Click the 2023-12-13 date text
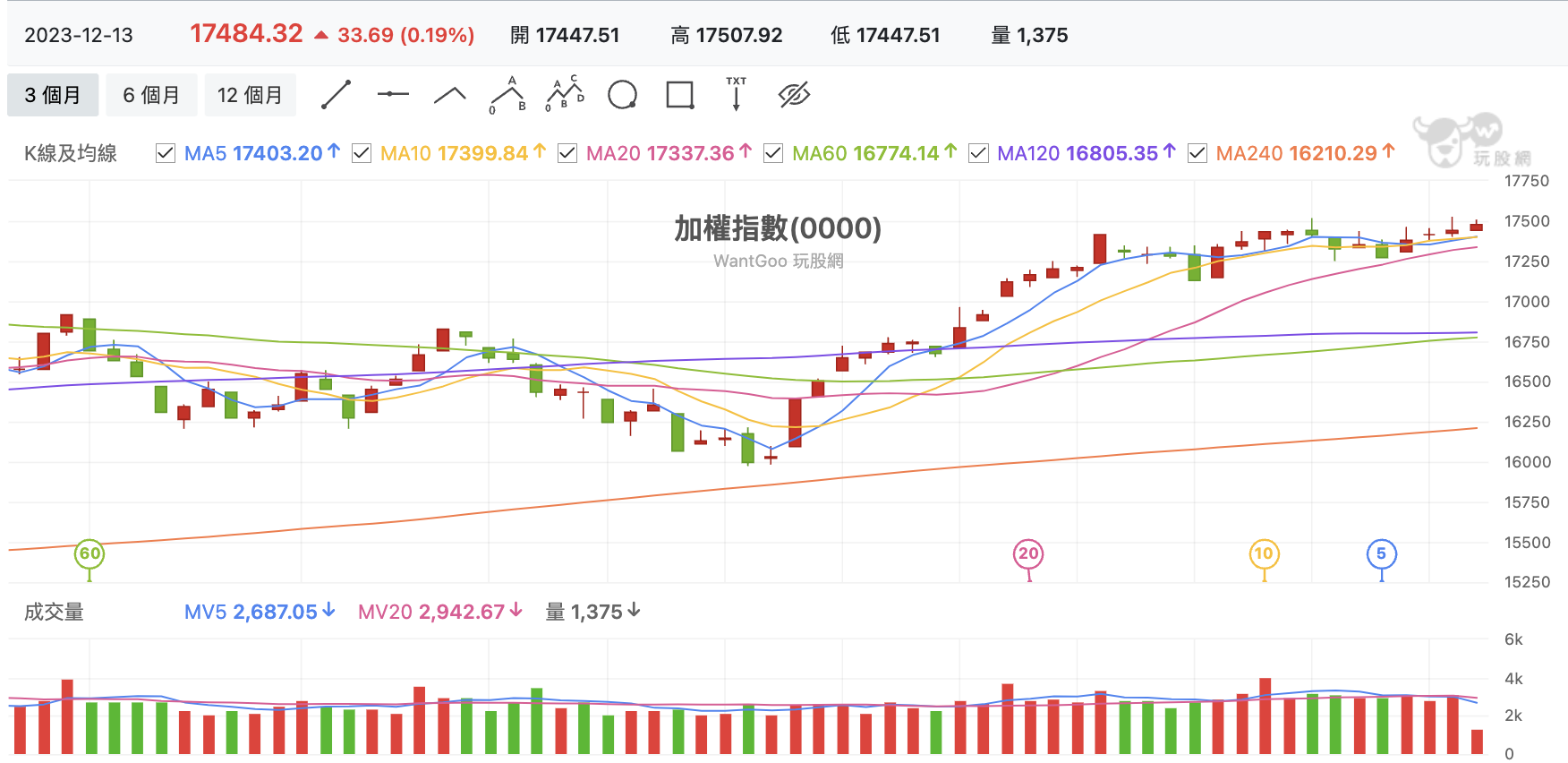 point(79,35)
